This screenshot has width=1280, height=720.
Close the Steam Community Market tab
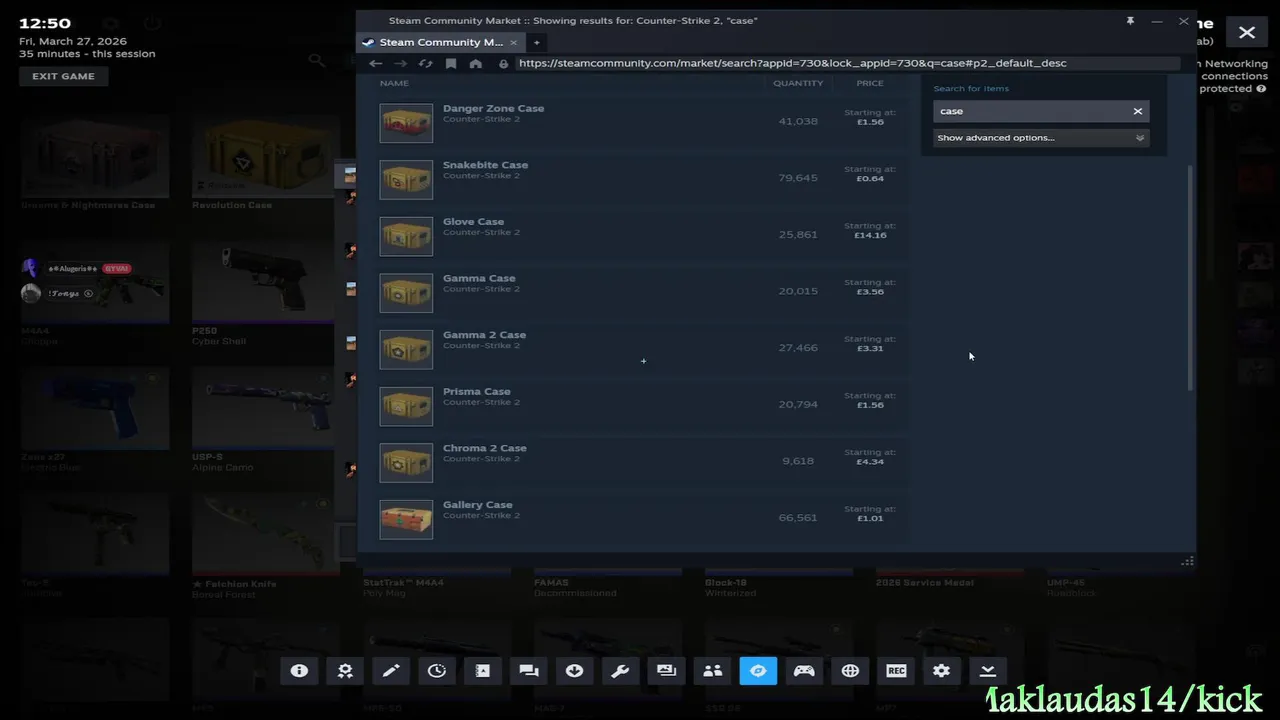[514, 42]
